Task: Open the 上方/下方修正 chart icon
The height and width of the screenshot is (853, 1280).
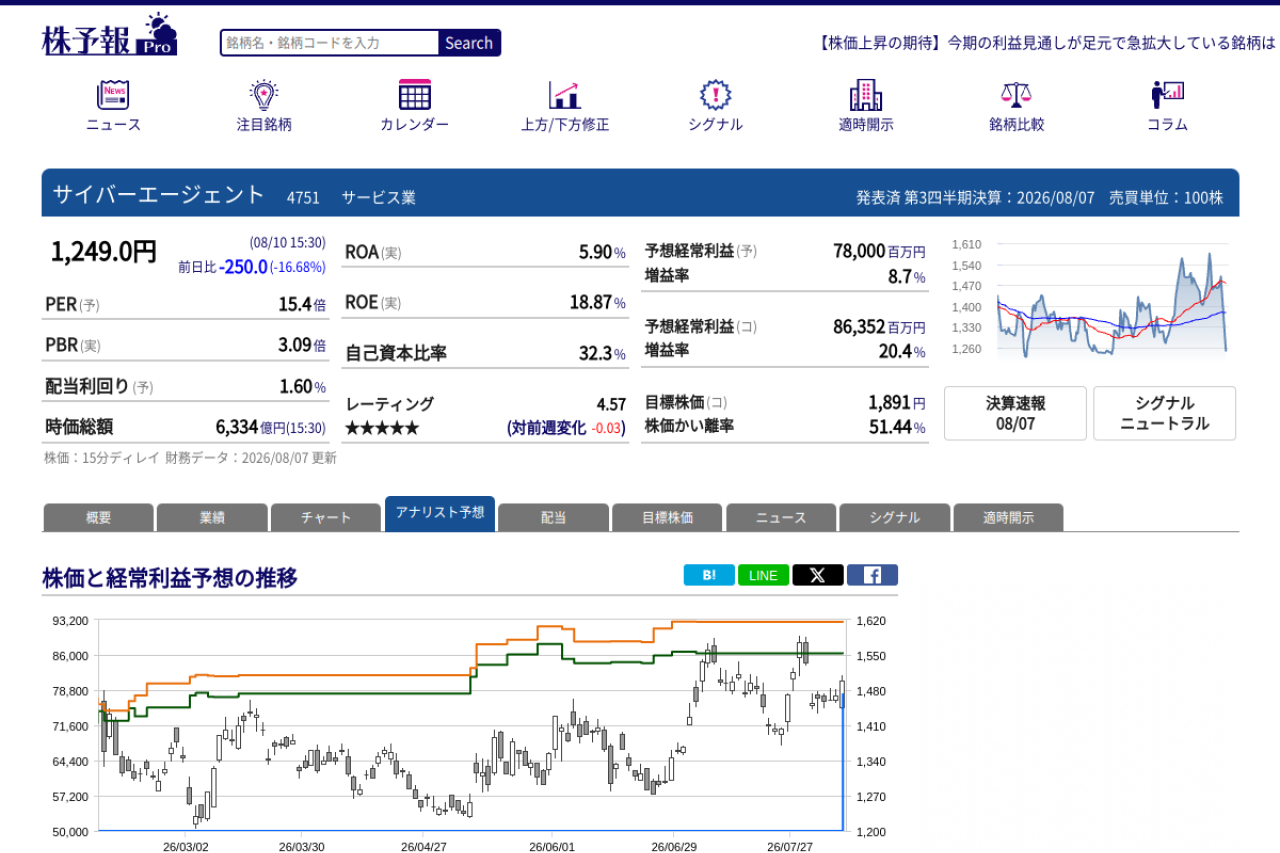Action: [565, 95]
